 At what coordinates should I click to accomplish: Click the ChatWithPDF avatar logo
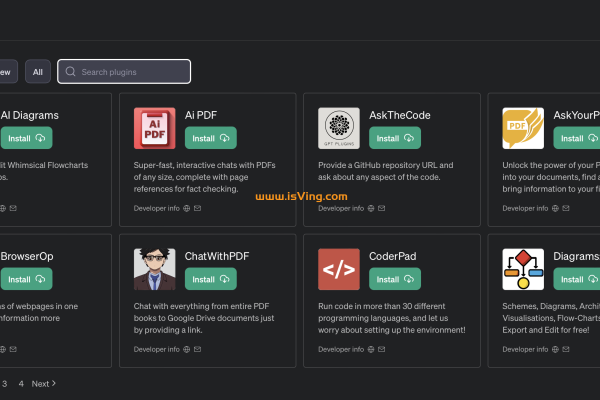[155, 269]
